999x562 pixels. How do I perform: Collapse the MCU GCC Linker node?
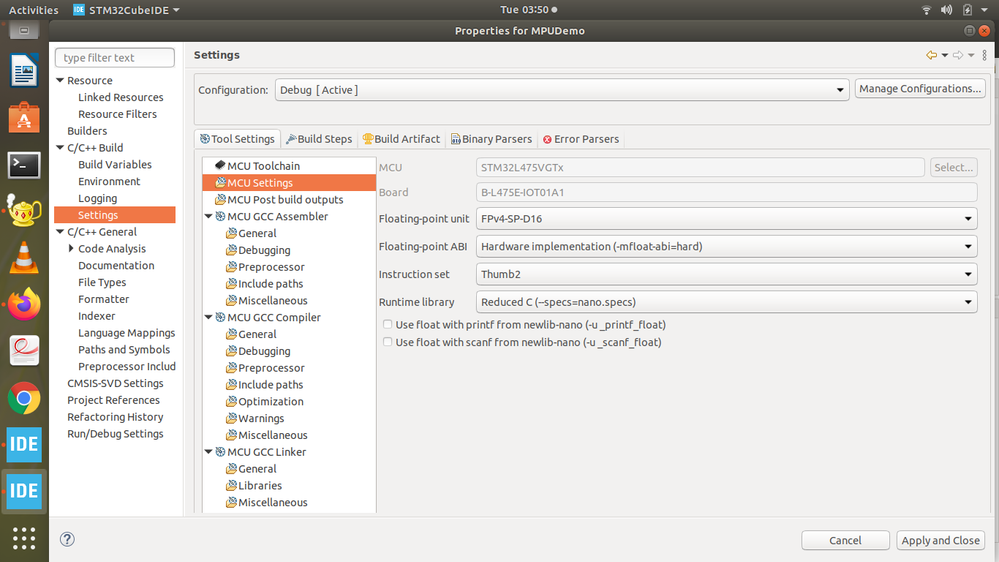(x=208, y=452)
